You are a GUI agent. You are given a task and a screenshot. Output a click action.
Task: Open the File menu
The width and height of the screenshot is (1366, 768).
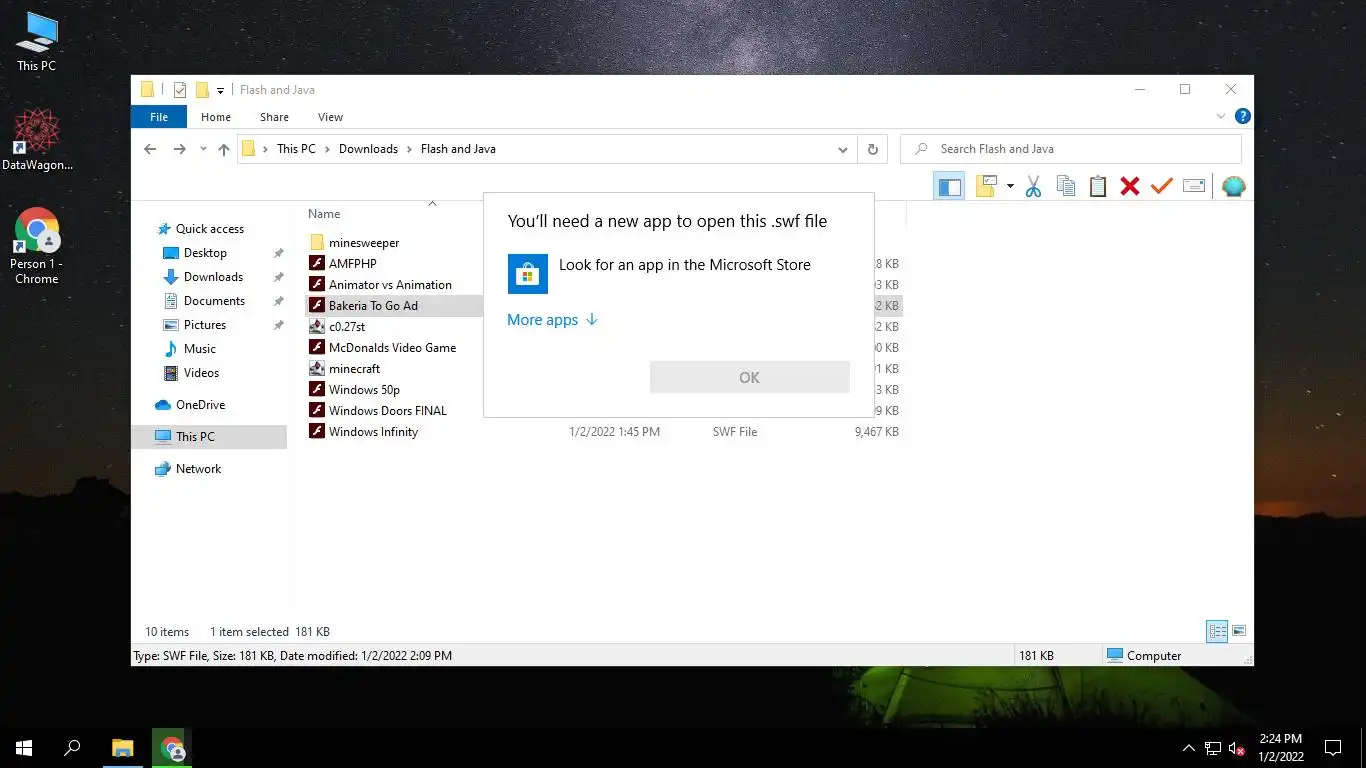coord(159,117)
